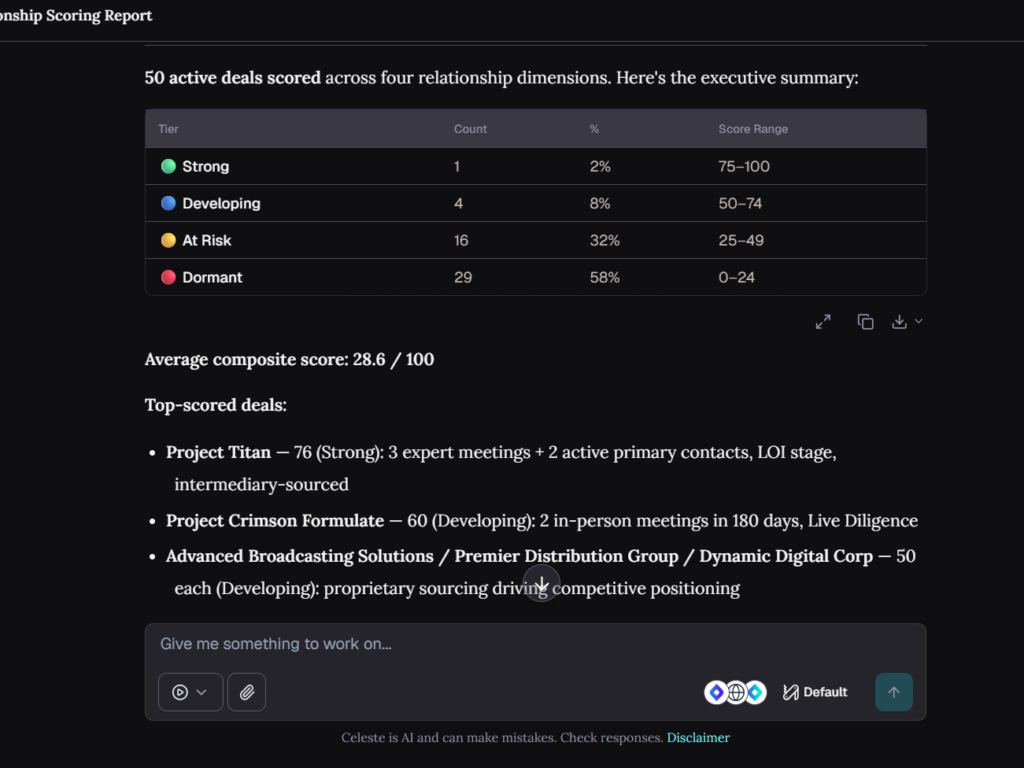The height and width of the screenshot is (768, 1024).
Task: Select the green Strong tier dot
Action: [x=168, y=167]
